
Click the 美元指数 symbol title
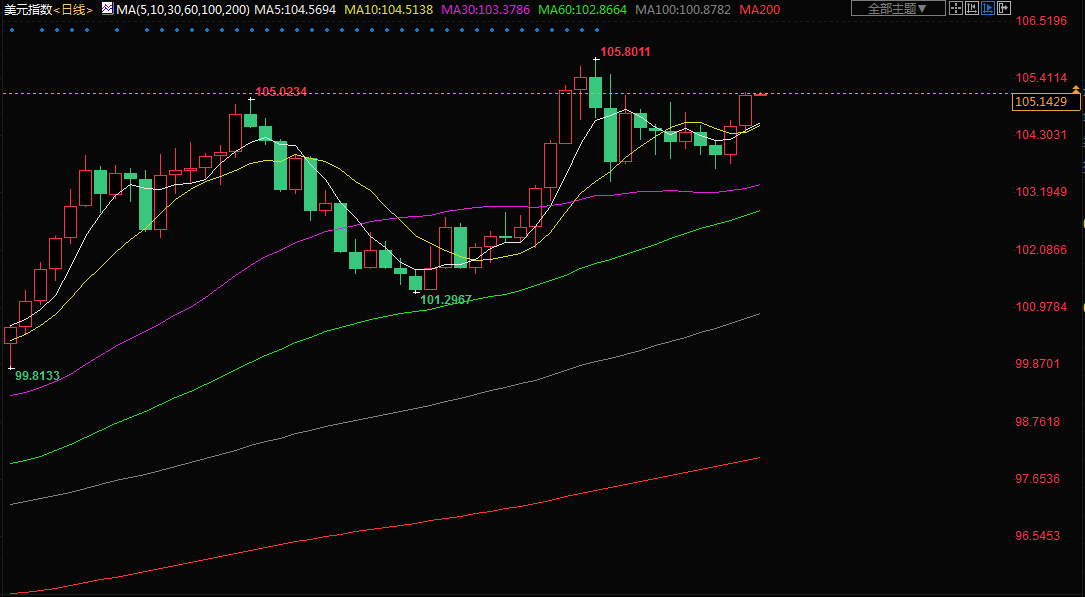26,9
